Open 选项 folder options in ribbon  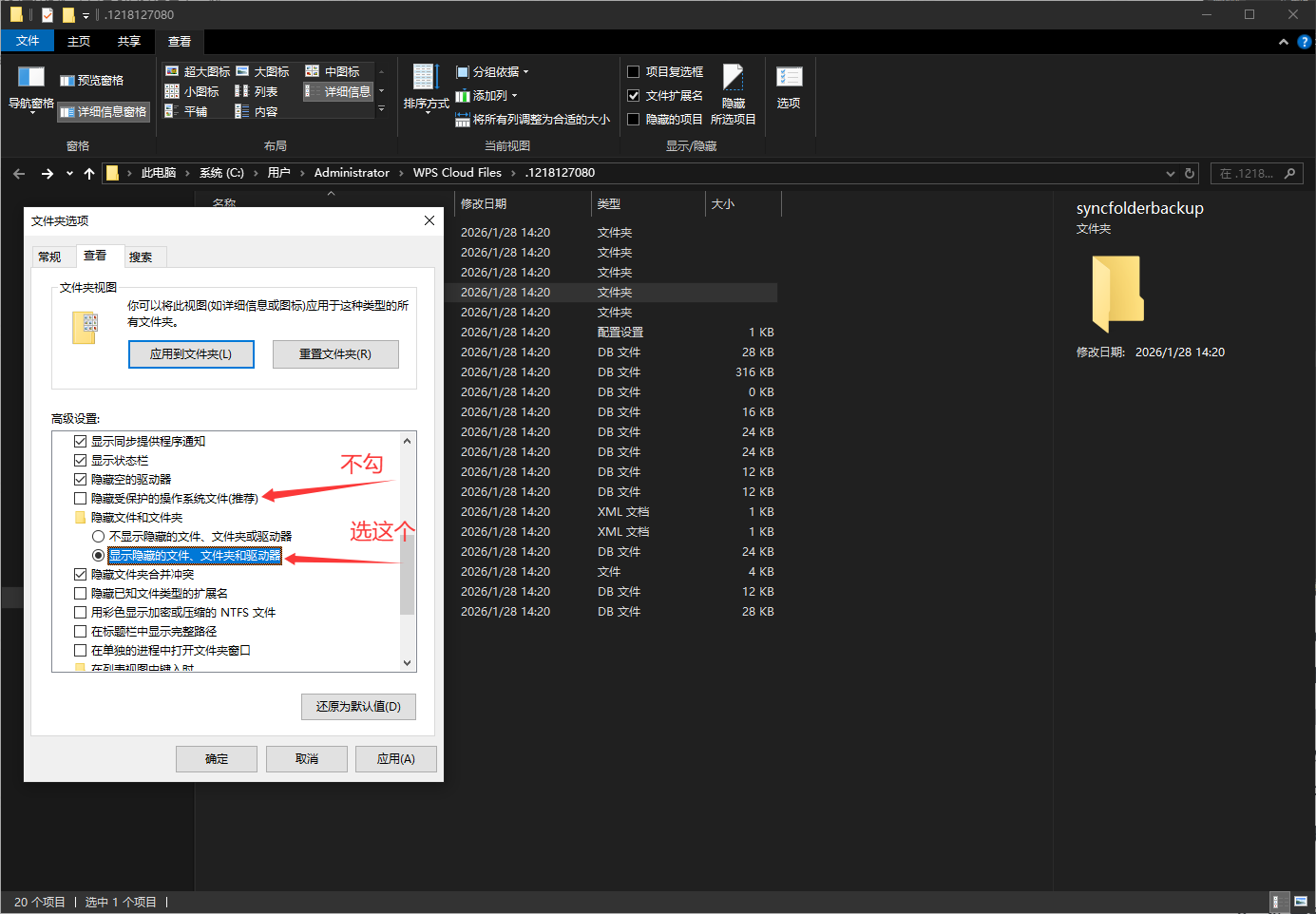tap(789, 87)
